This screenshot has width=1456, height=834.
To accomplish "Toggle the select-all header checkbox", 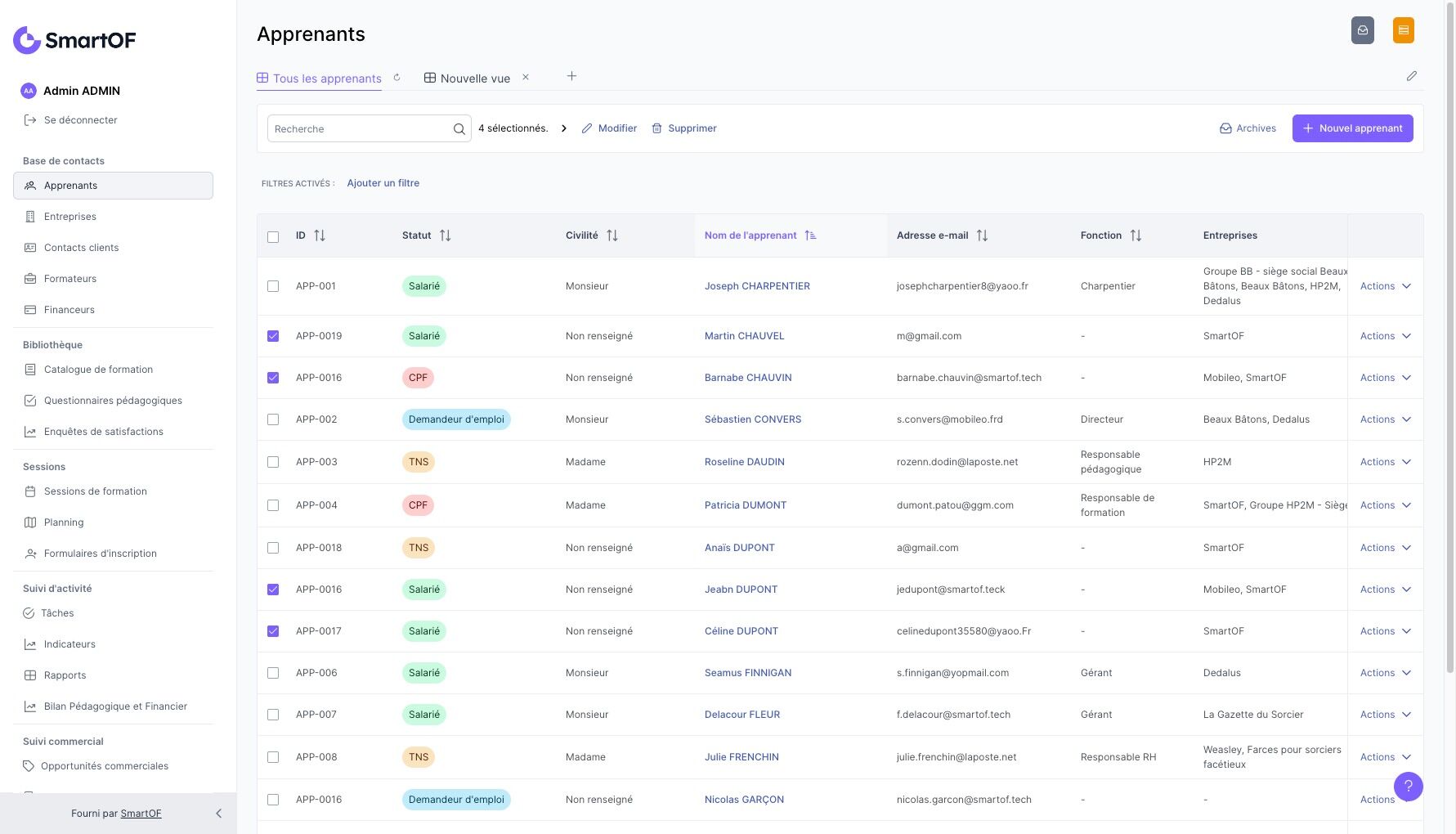I will click(x=273, y=237).
